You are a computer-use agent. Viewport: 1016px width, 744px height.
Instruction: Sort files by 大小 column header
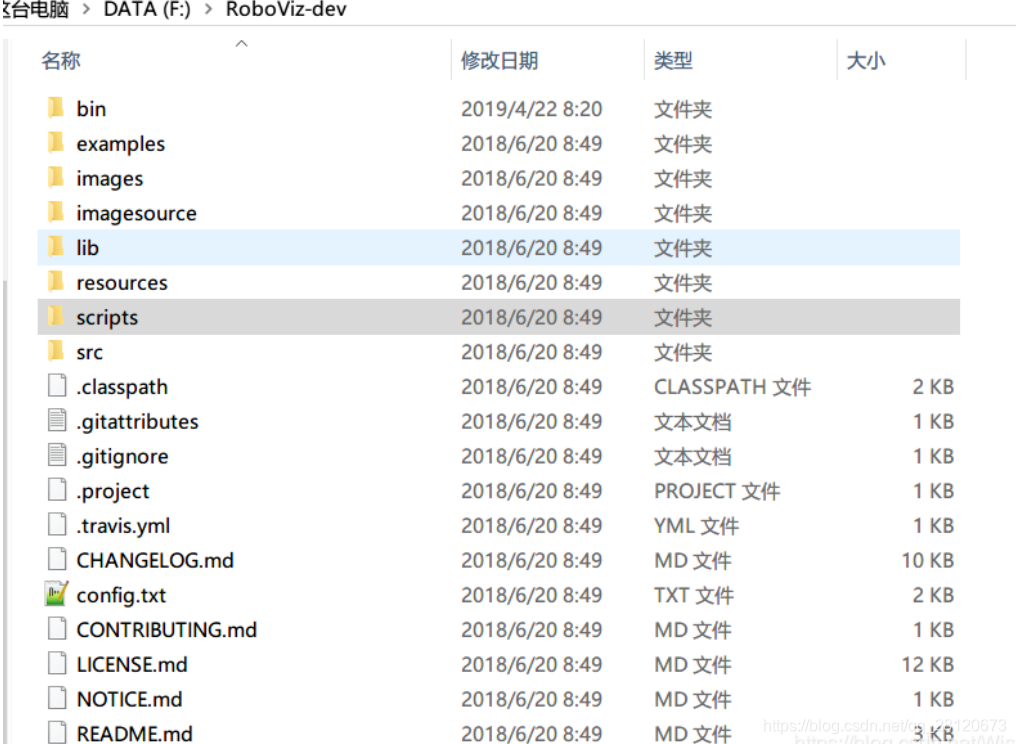(x=866, y=60)
